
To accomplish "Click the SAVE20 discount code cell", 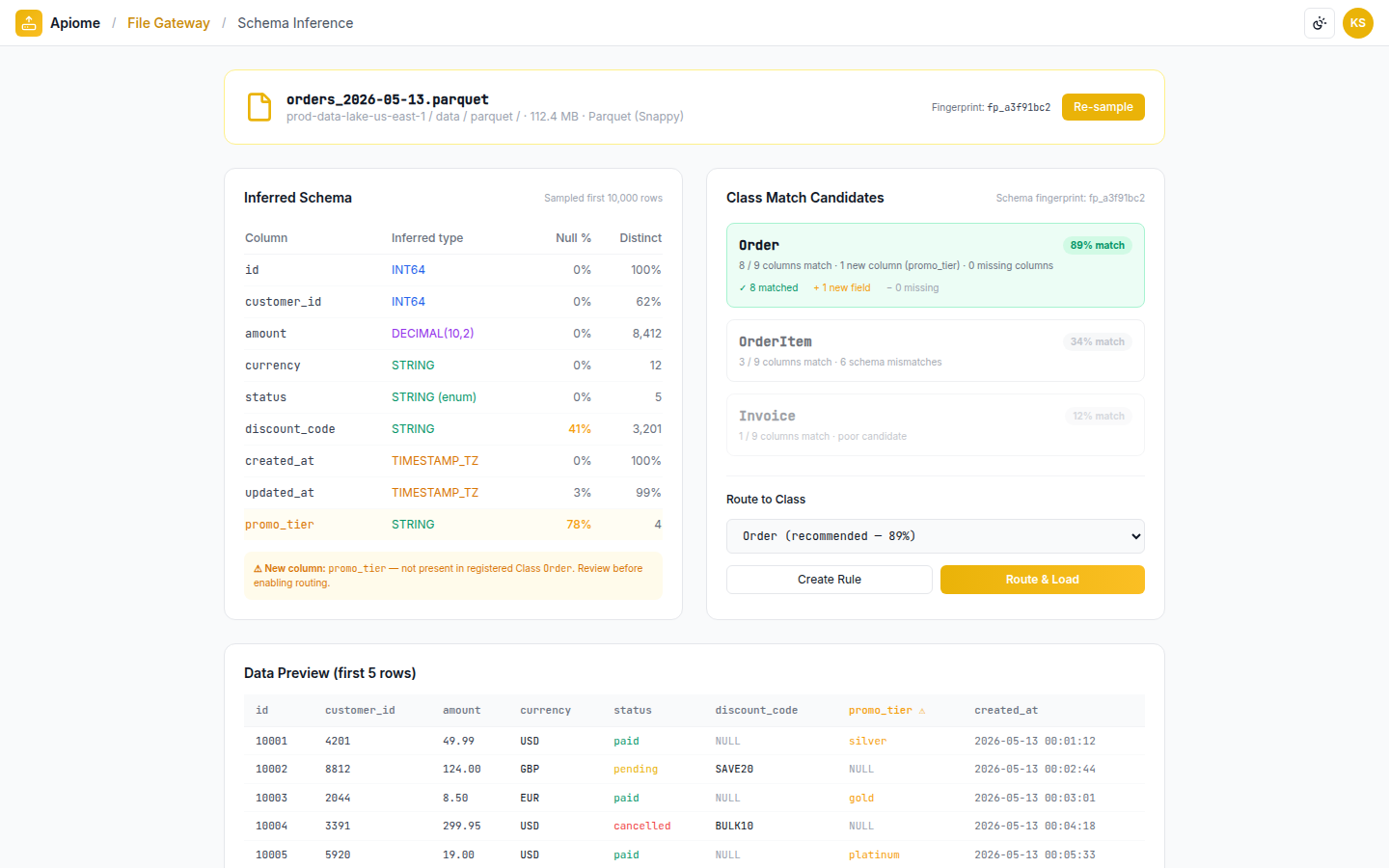I will 734,770.
